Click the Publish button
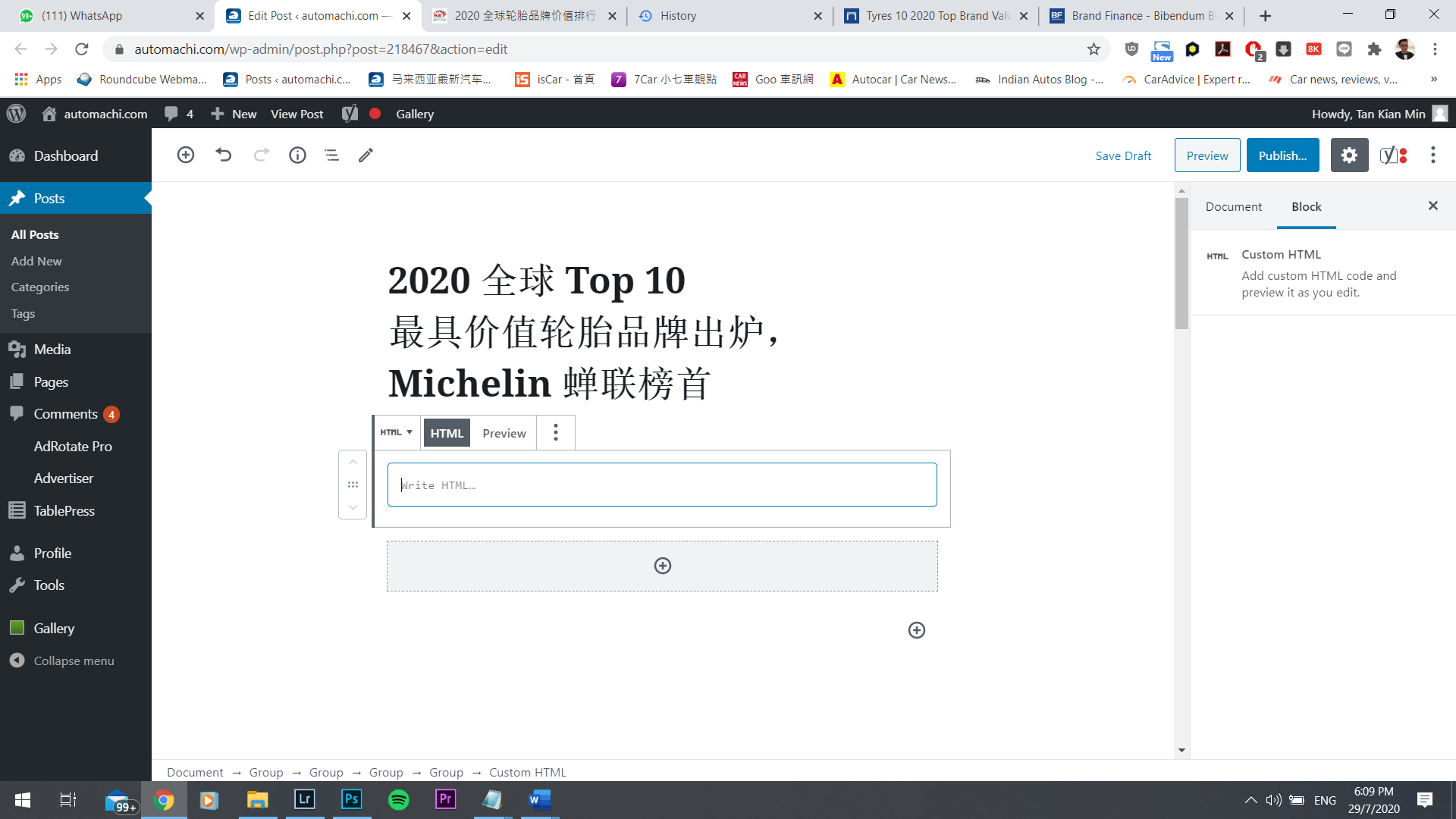The image size is (1456, 819). (1282, 155)
